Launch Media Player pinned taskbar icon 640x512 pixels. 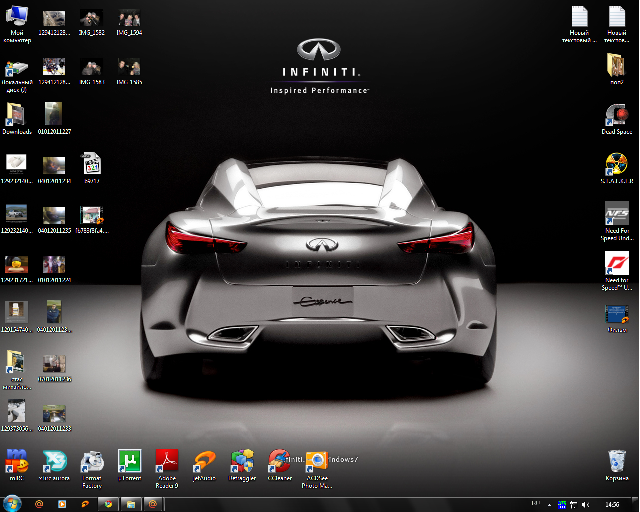pos(62,504)
